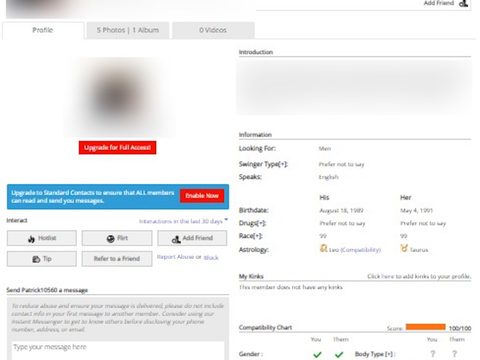
Task: Click the Report Abuse link
Action: [175, 257]
